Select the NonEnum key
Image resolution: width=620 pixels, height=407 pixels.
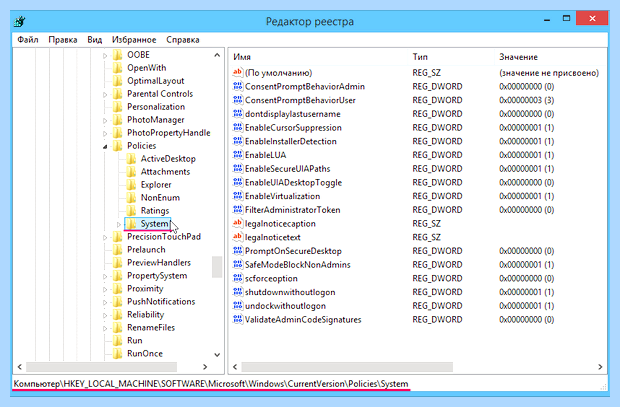[160, 197]
